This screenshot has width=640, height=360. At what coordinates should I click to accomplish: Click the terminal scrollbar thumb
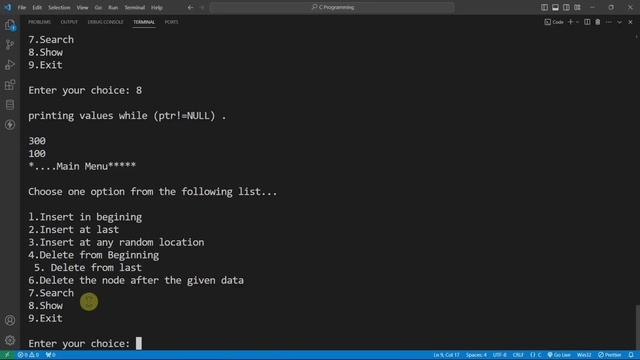click(637, 327)
